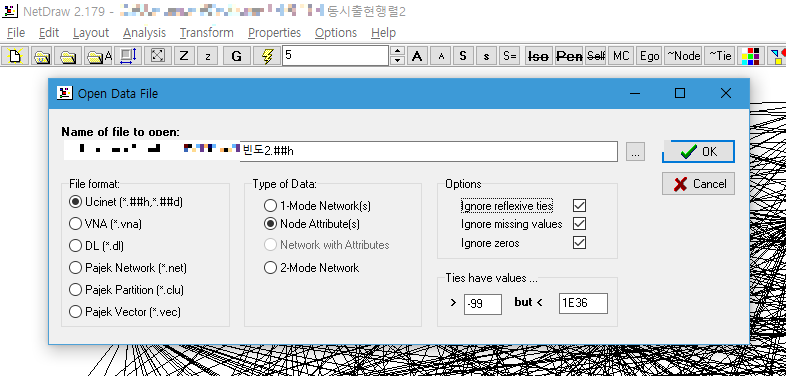Maximize the Open Data File dialog

pos(680,93)
